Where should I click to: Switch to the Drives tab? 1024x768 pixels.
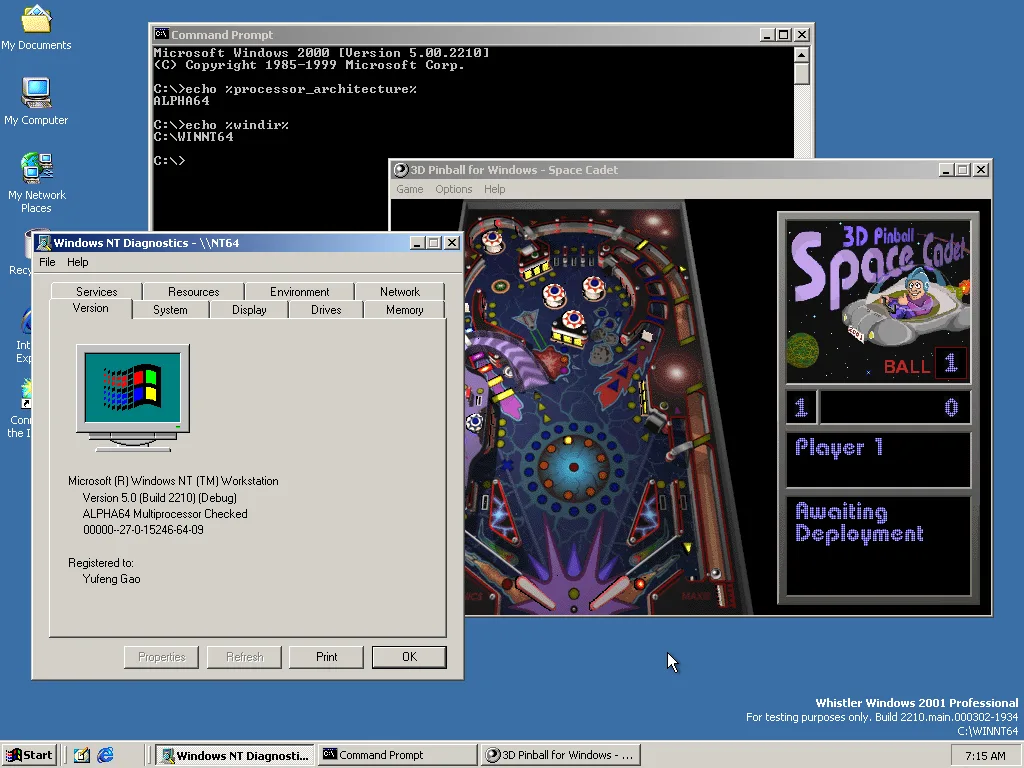326,310
